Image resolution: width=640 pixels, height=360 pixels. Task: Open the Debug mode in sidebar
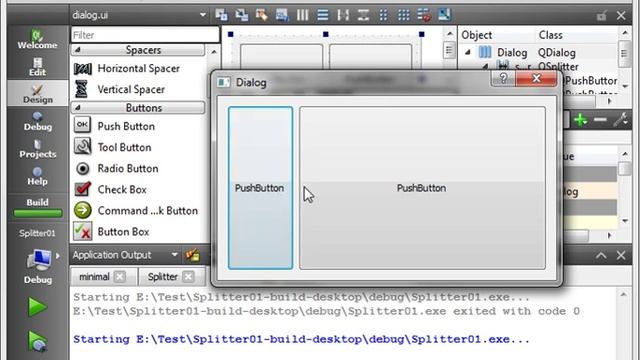37,122
